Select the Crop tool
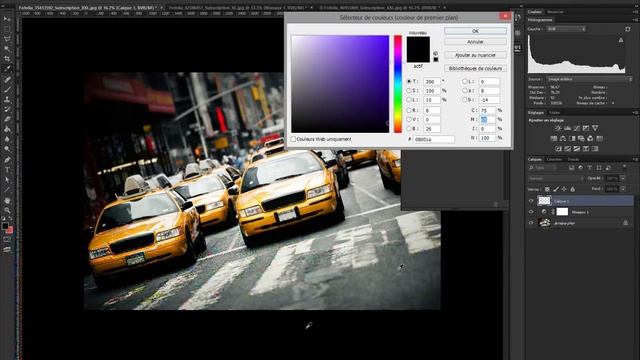 [x=7, y=59]
